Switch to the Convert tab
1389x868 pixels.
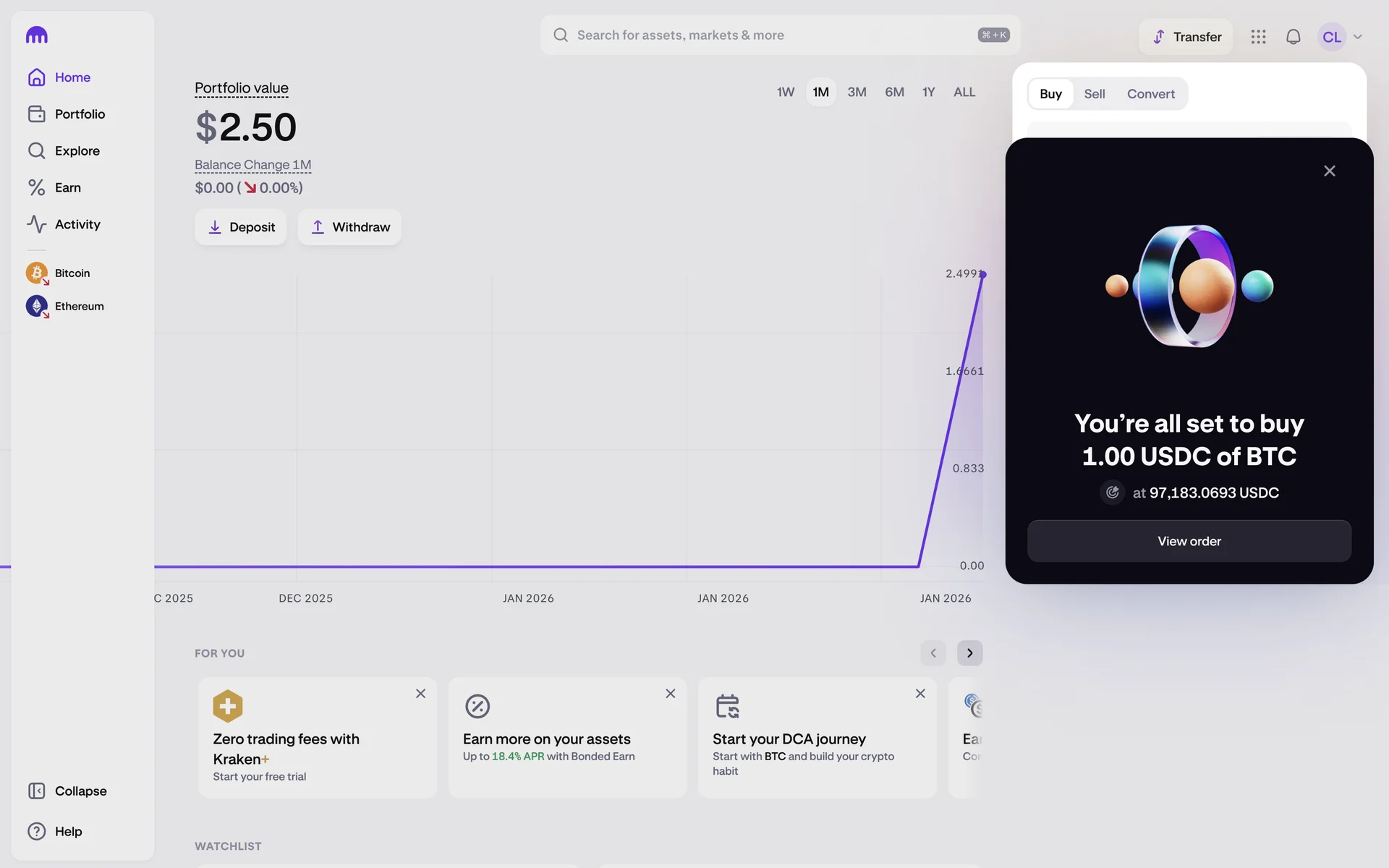point(1150,94)
